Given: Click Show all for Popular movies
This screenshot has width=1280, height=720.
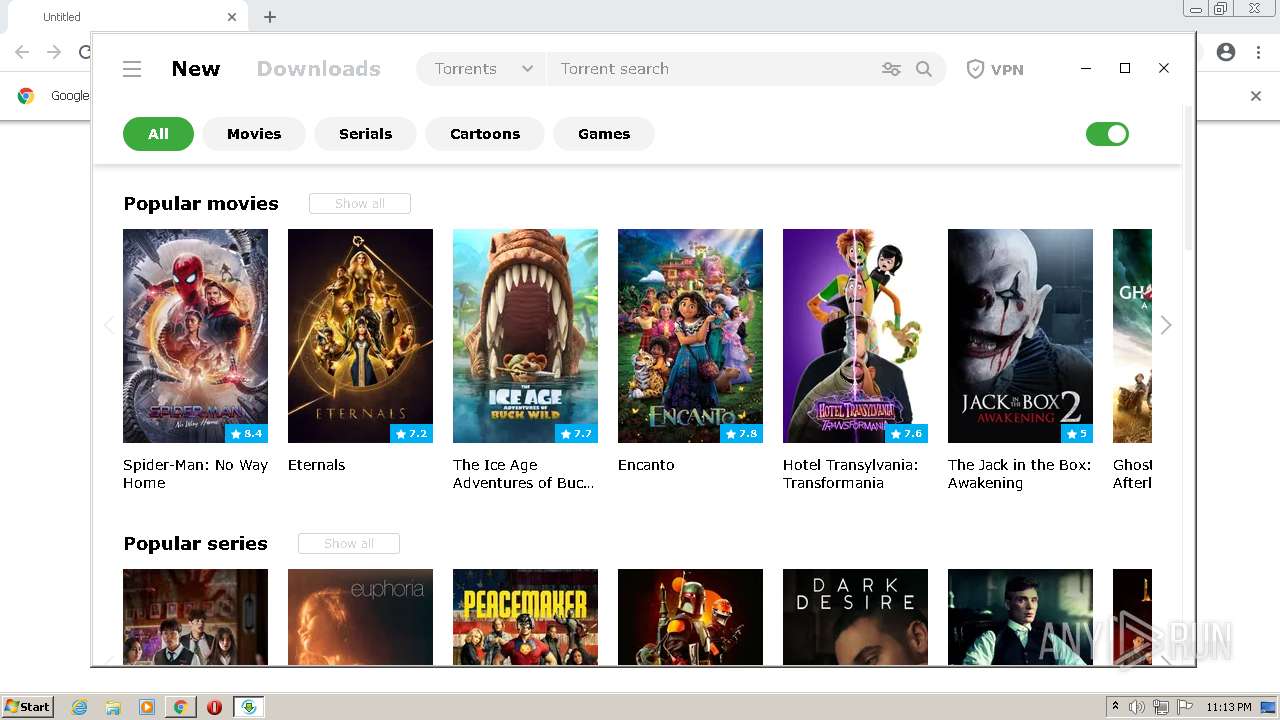Looking at the screenshot, I should coord(360,203).
